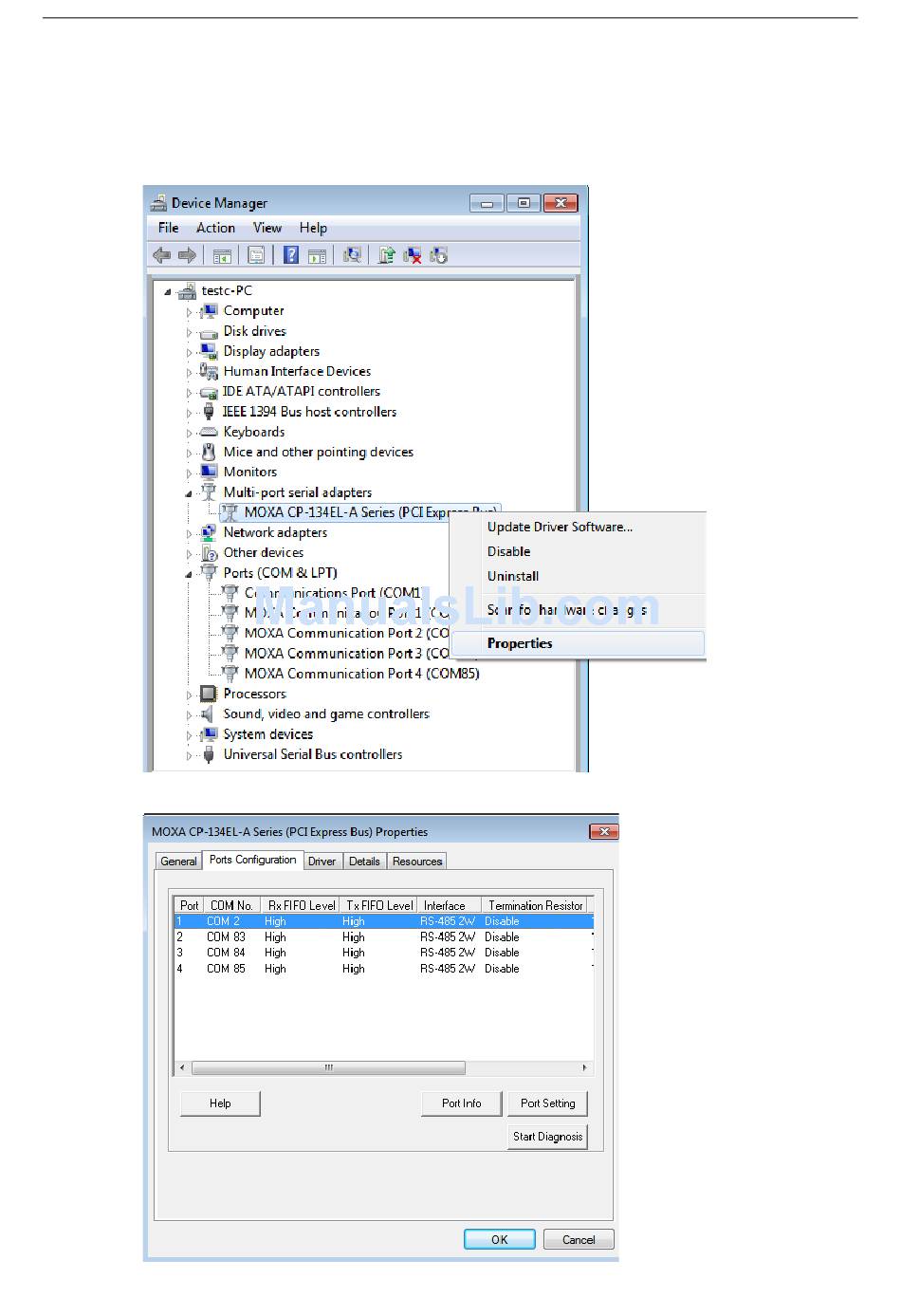Click the Monitors device icon
This screenshot has width=901, height=1316.
(209, 472)
